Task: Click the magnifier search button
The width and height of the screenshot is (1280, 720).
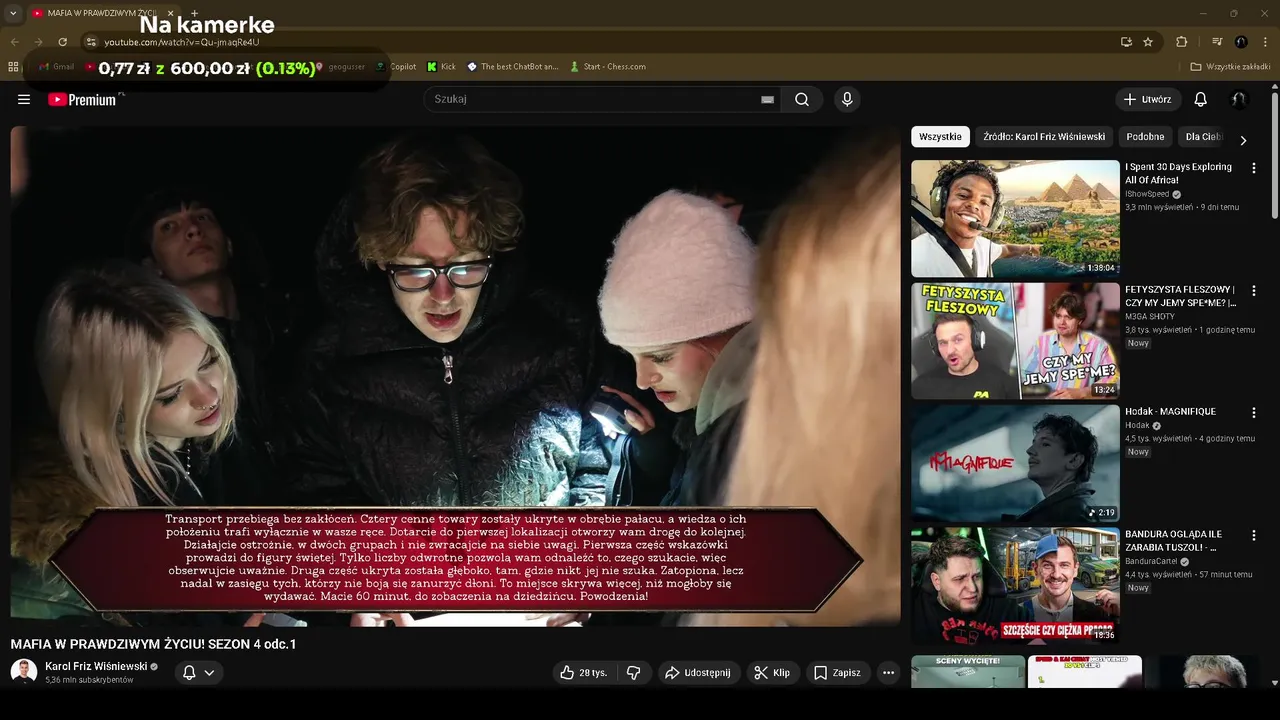Action: (802, 99)
